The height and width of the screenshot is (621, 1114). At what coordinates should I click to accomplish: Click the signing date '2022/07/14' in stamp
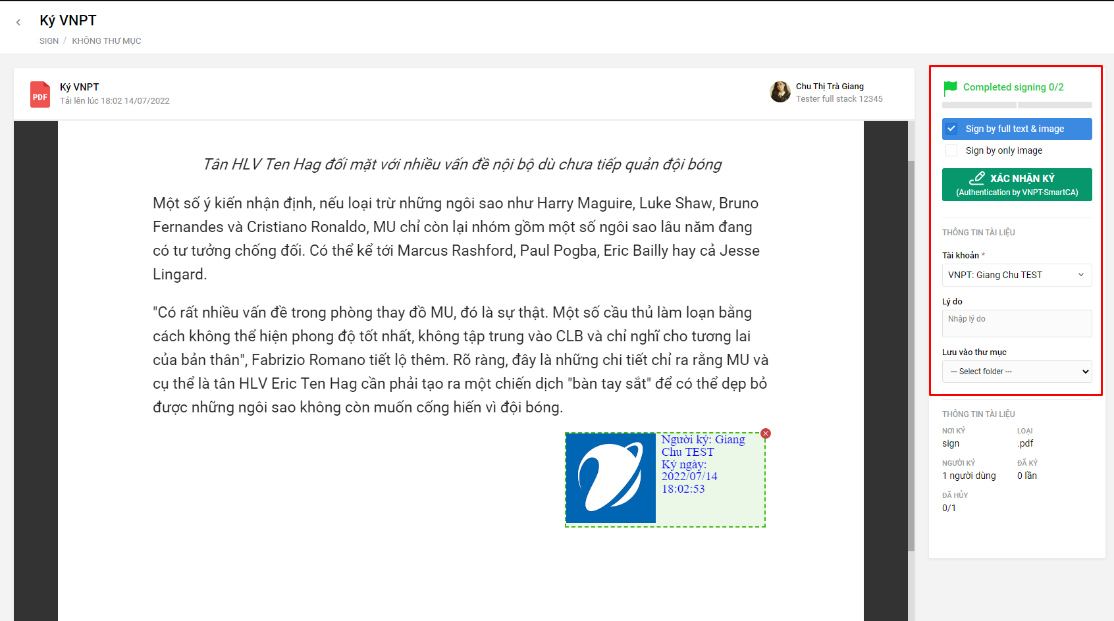(689, 476)
